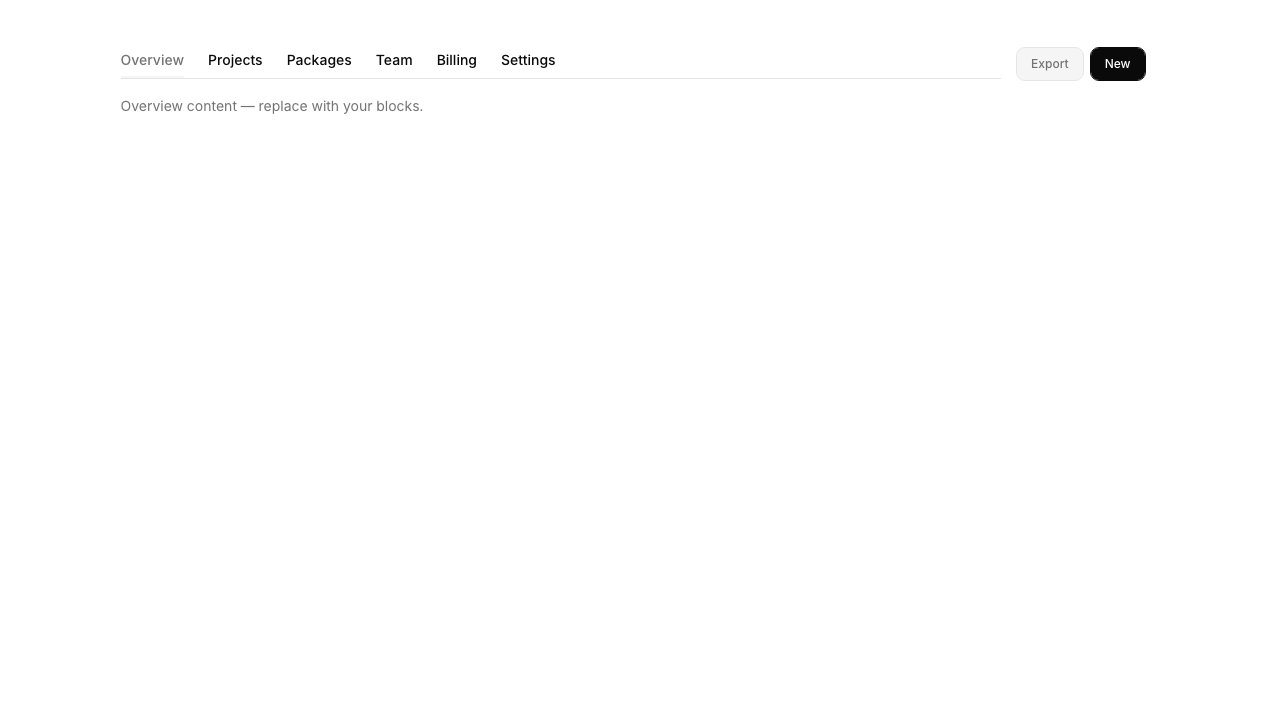Screen dimensions: 1280x720
Task: Switch to the Projects tab
Action: [x=235, y=60]
